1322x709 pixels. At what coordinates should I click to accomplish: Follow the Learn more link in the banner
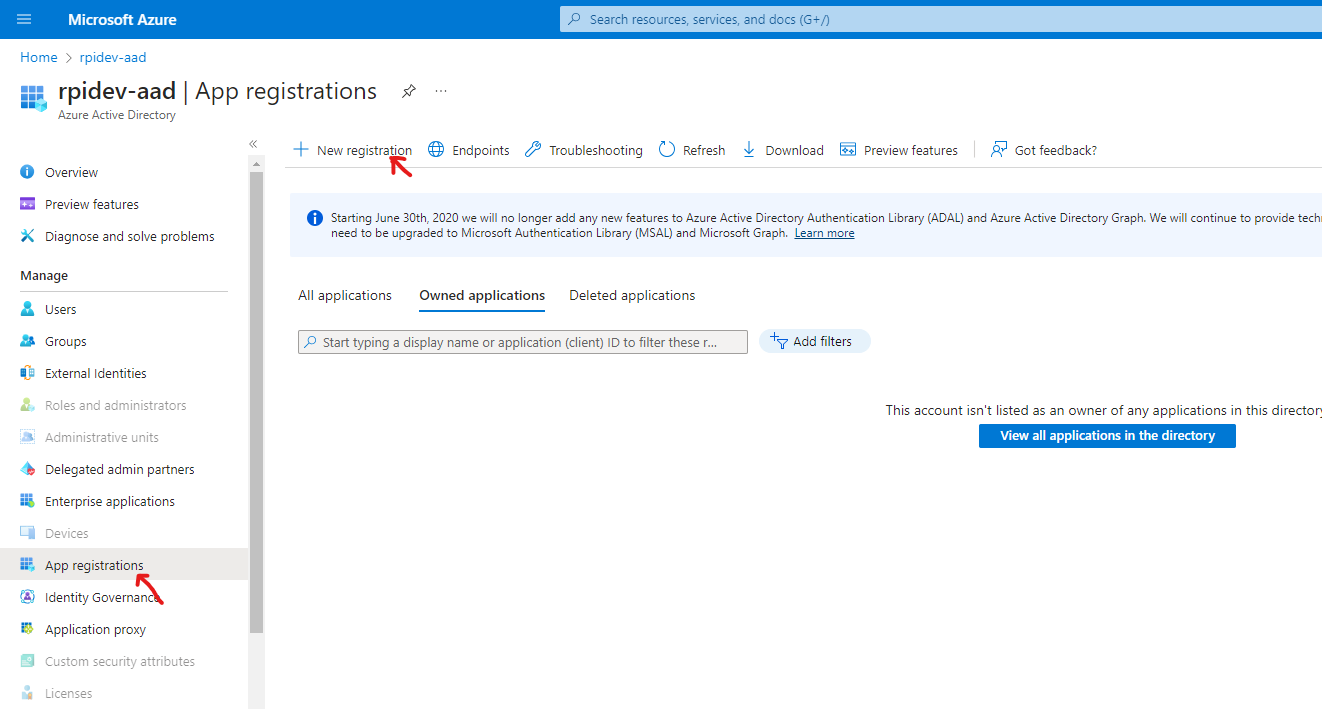pyautogui.click(x=824, y=233)
